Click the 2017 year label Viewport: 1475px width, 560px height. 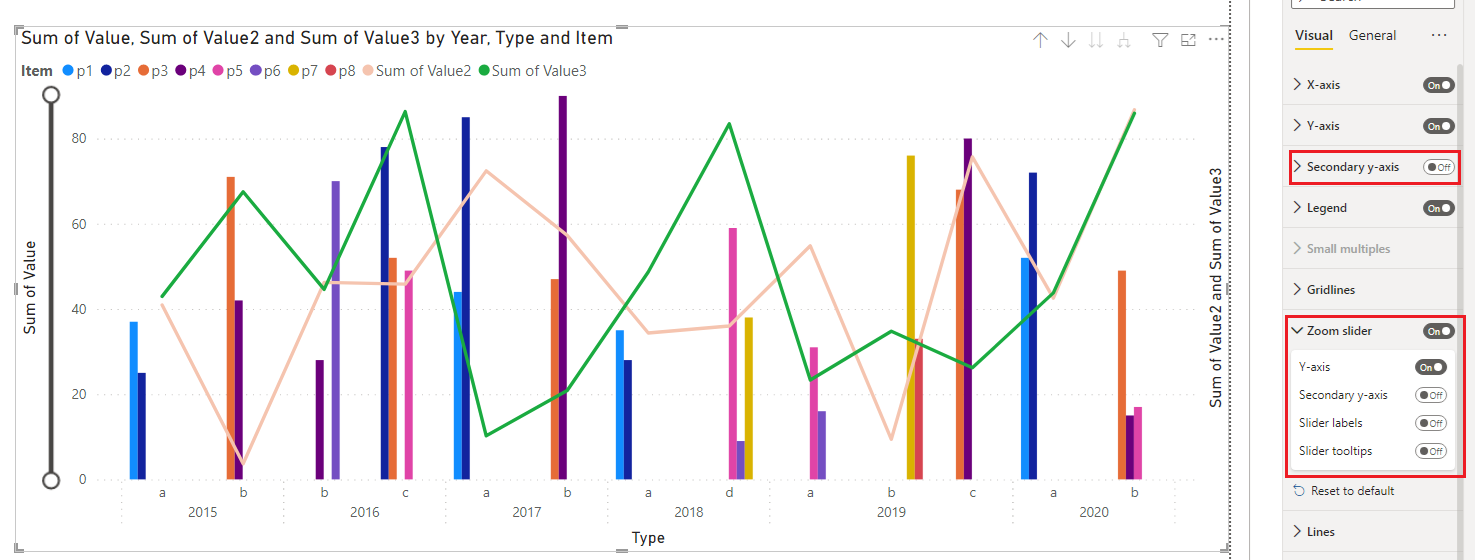(x=527, y=512)
